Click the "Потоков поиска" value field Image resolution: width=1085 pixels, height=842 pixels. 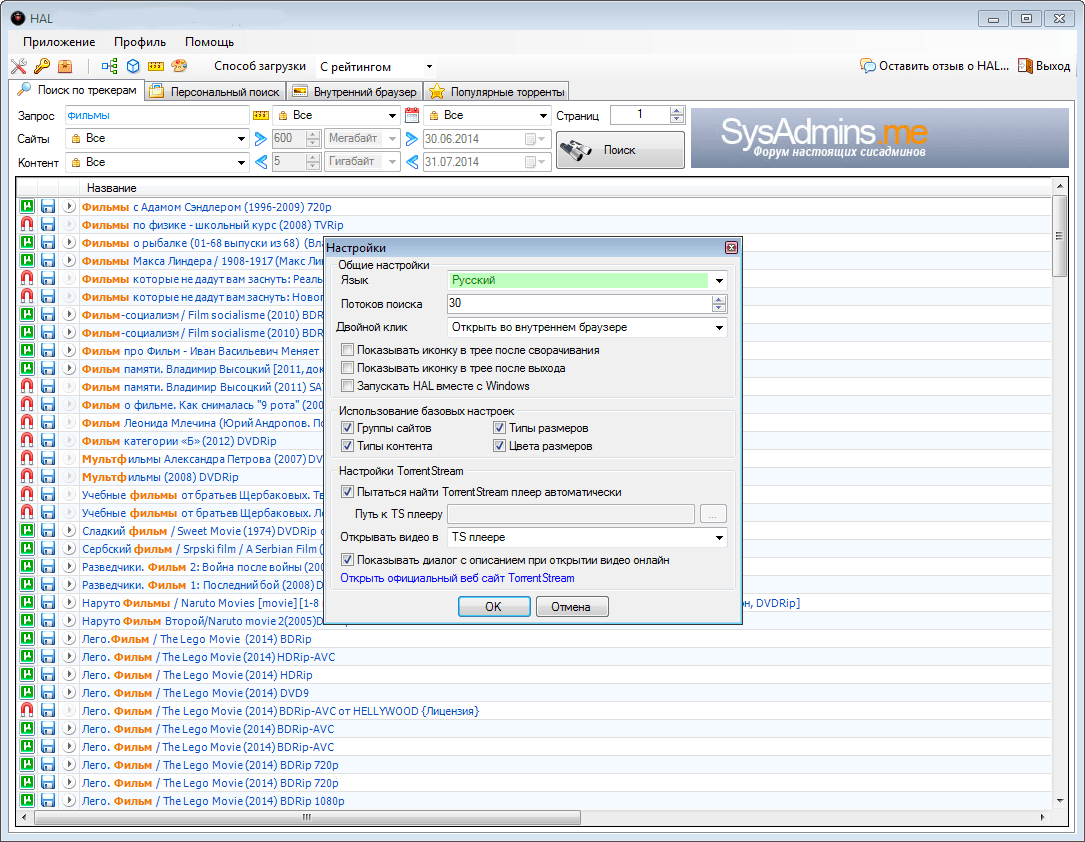579,303
